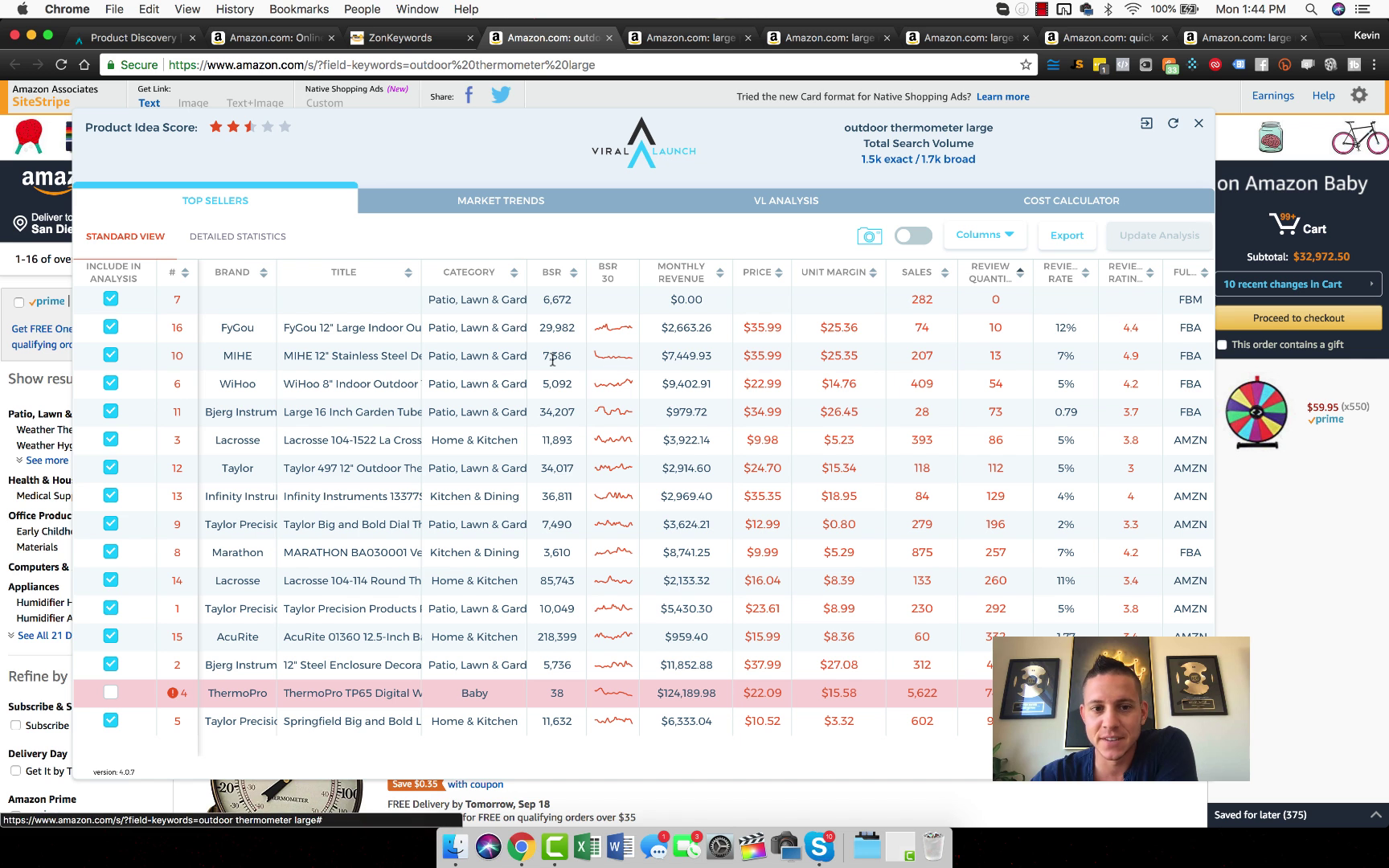Switch to Market Trends tab
1389x868 pixels.
point(501,200)
